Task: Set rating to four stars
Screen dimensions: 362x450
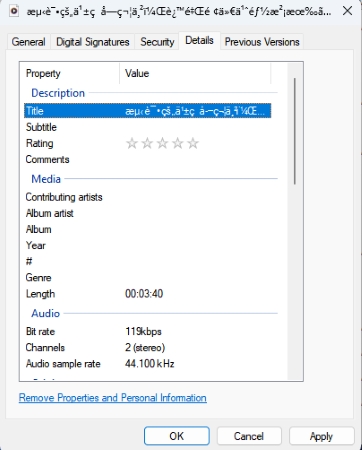Action: point(178,143)
